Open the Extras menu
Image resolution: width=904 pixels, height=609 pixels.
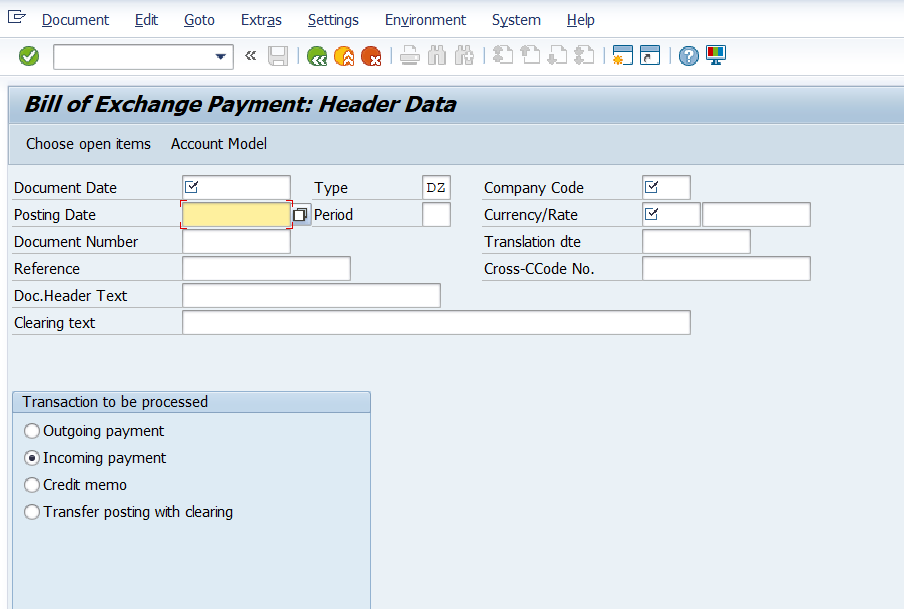pyautogui.click(x=261, y=20)
